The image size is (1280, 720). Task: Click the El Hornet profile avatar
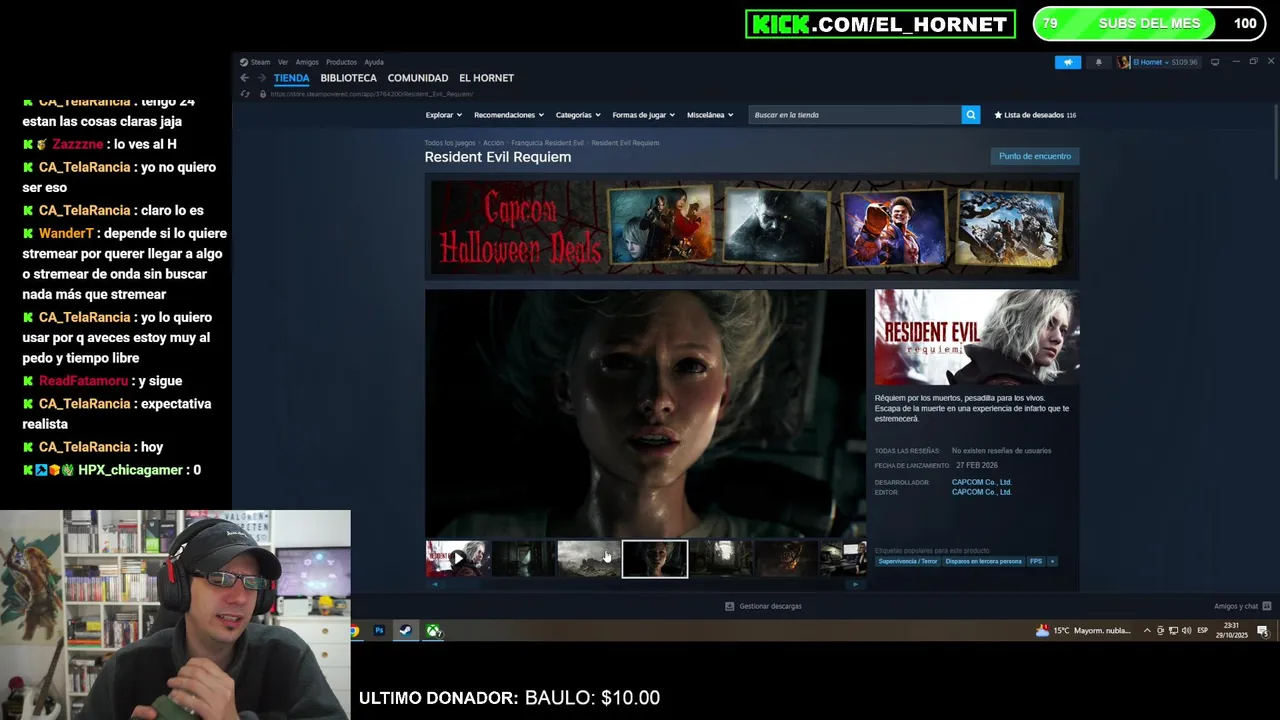[1124, 62]
